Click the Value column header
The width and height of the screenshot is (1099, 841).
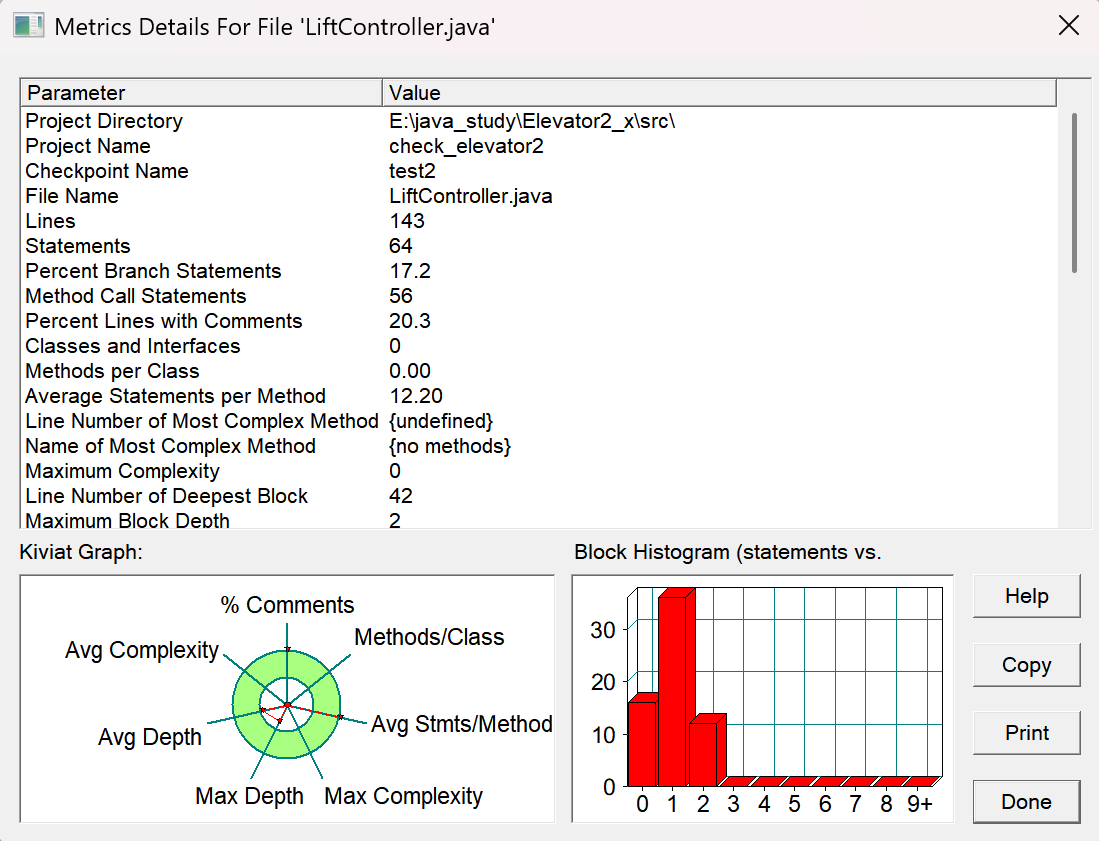pyautogui.click(x=719, y=93)
